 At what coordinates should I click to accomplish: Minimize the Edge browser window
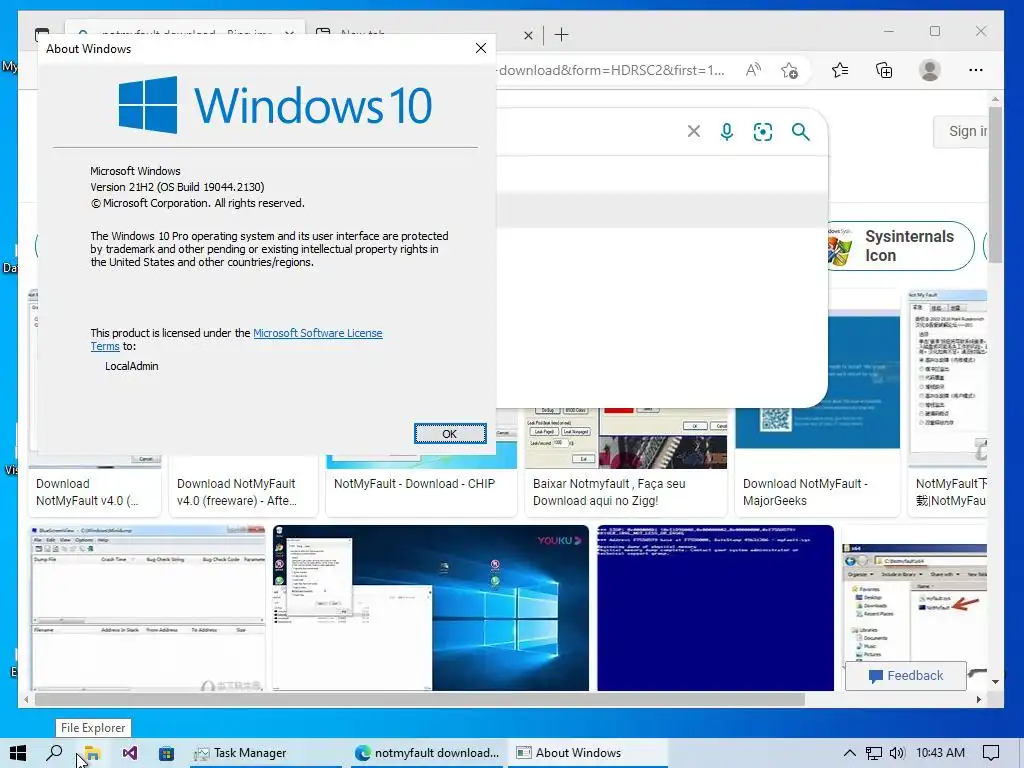click(x=889, y=31)
